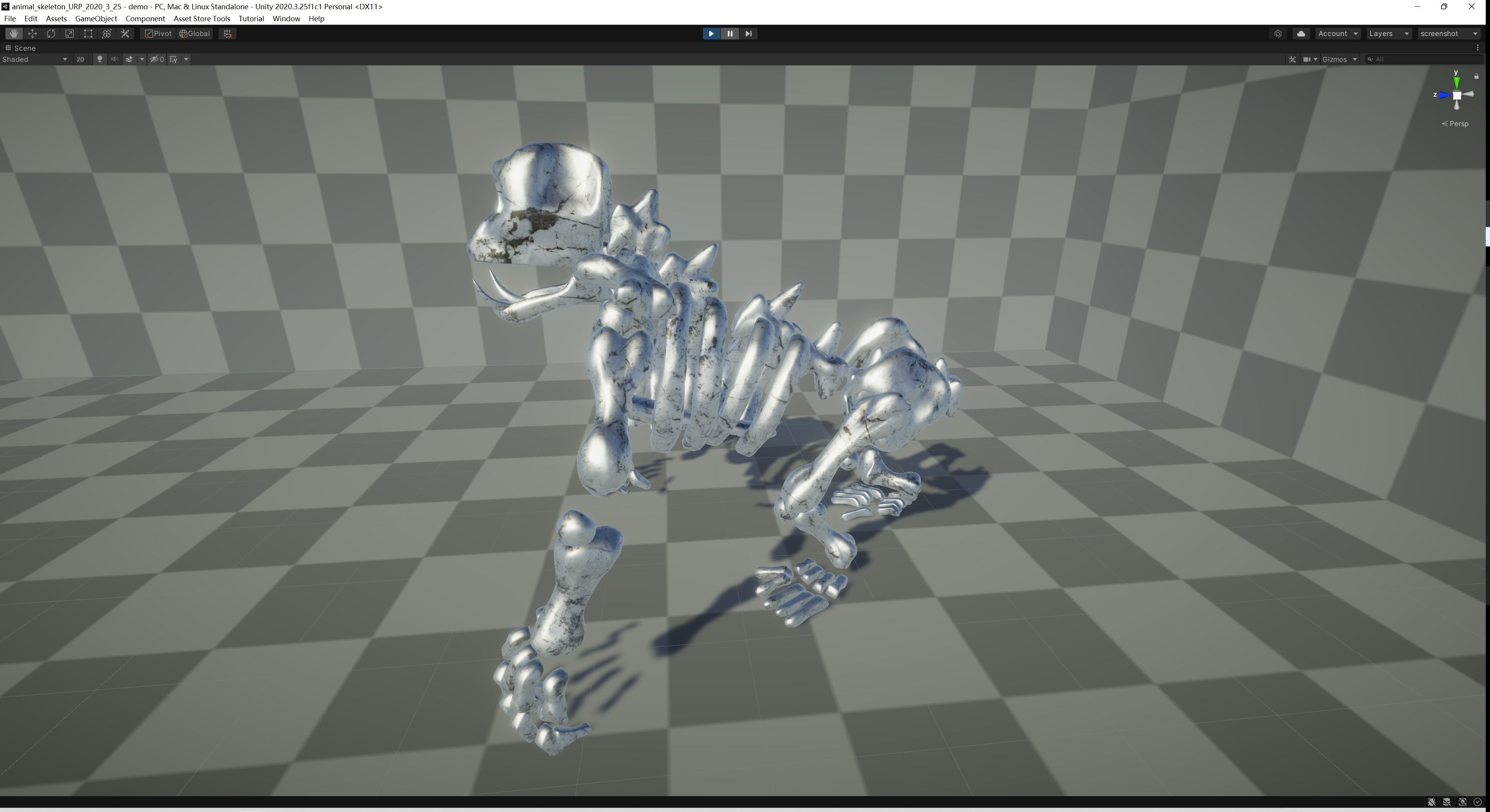Switch to the Scene tab
The height and width of the screenshot is (812, 1490).
(x=21, y=48)
